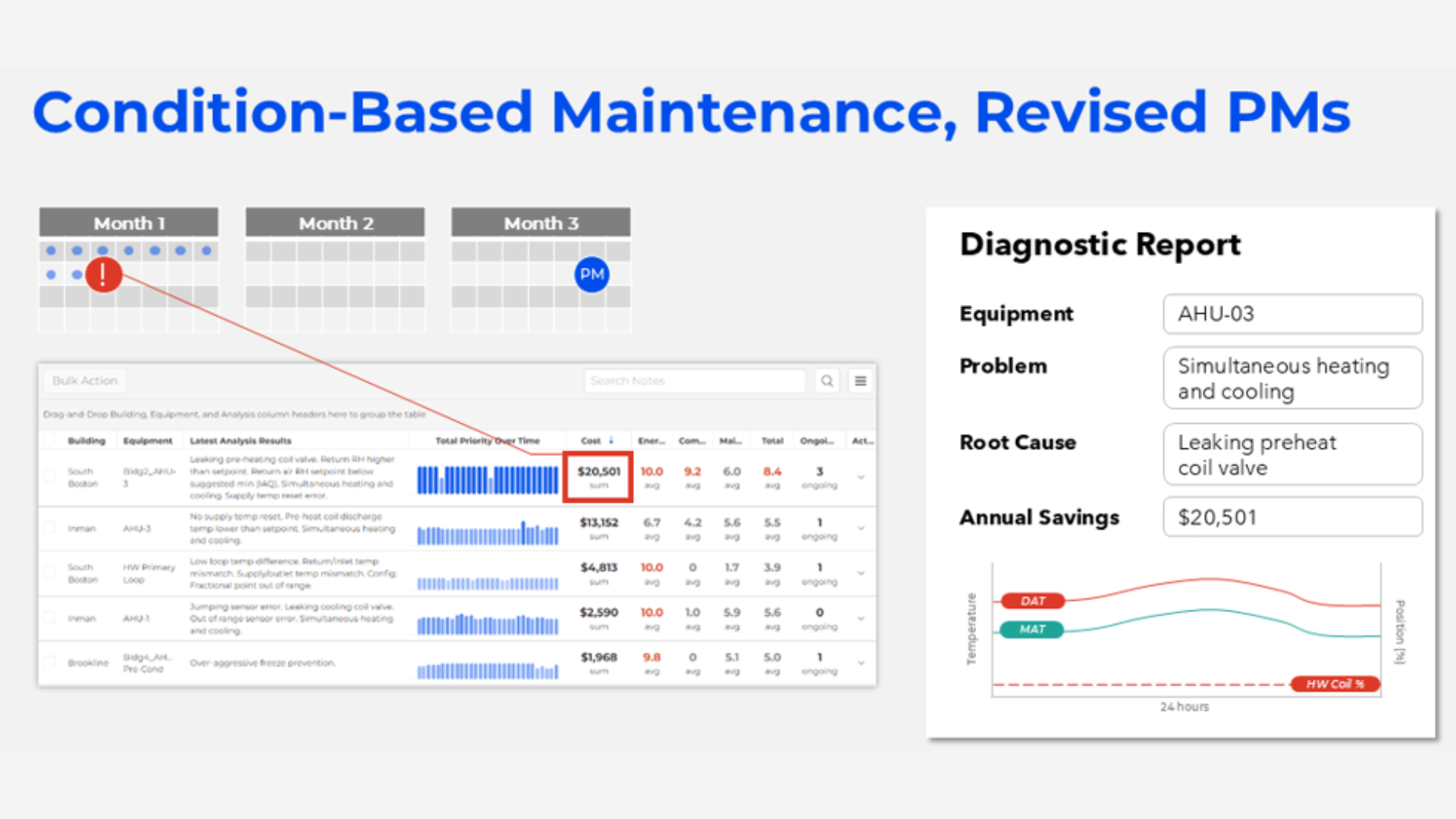Click the PM marker on Month 3 calendar

point(592,275)
